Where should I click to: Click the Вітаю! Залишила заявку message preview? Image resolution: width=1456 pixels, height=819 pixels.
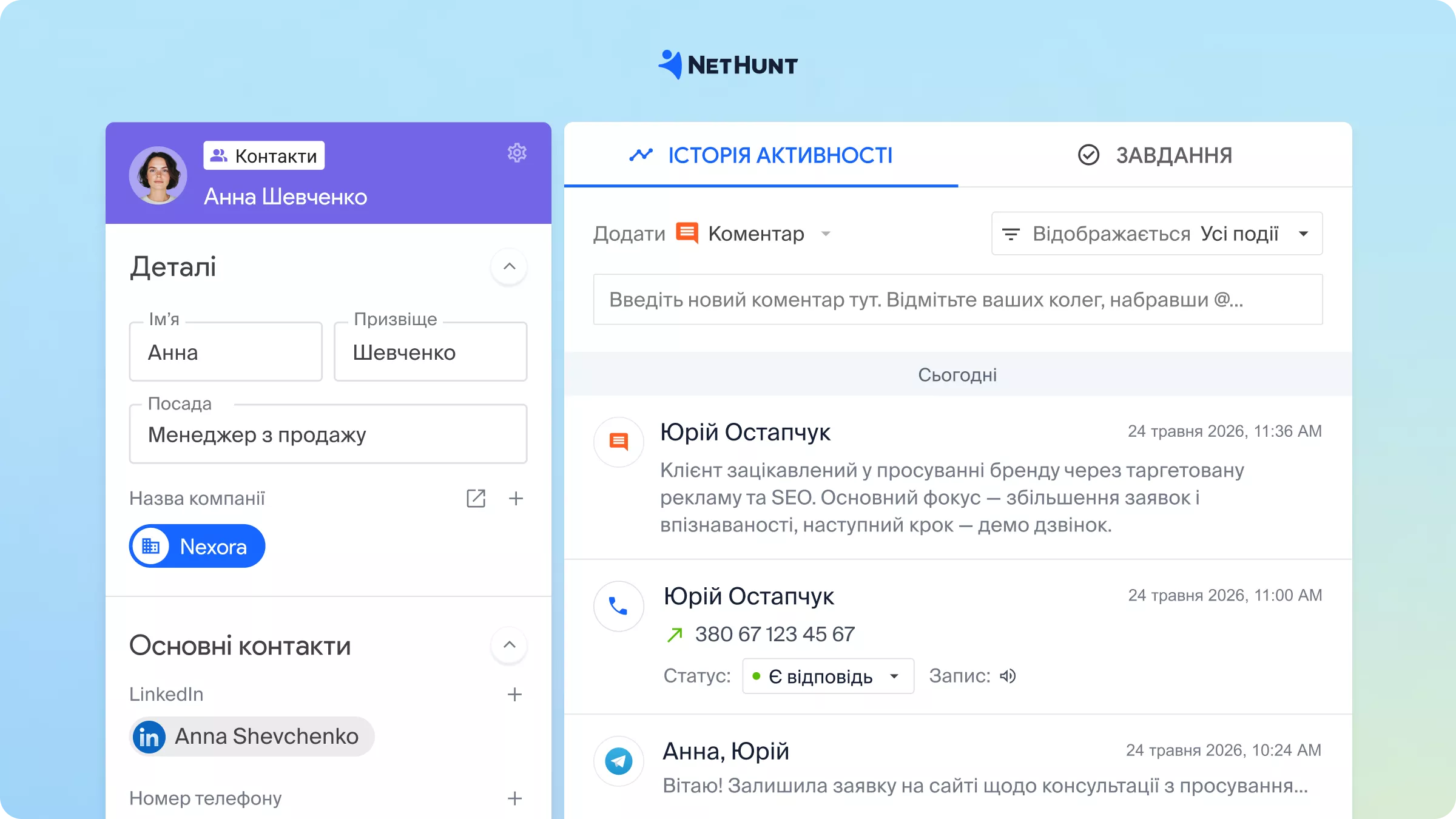pos(985,786)
